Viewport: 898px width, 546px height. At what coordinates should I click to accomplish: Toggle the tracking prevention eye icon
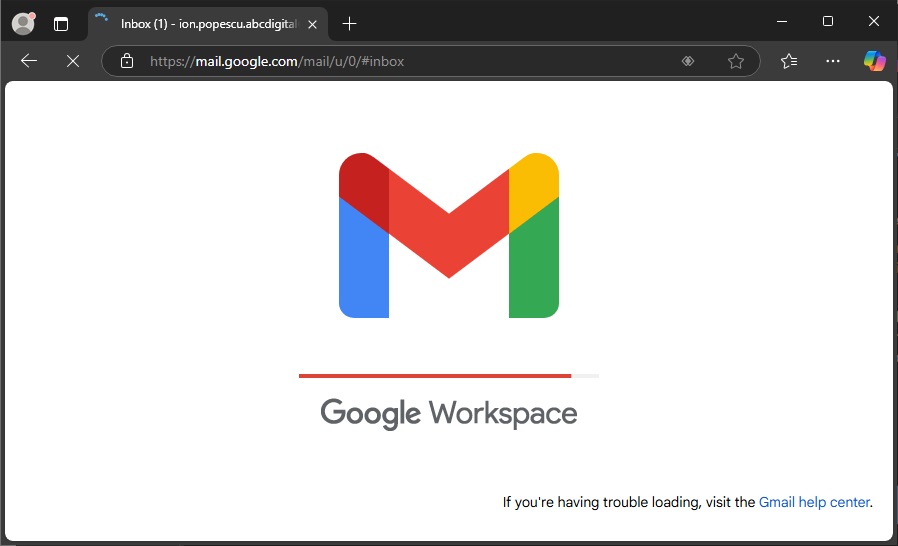point(688,61)
